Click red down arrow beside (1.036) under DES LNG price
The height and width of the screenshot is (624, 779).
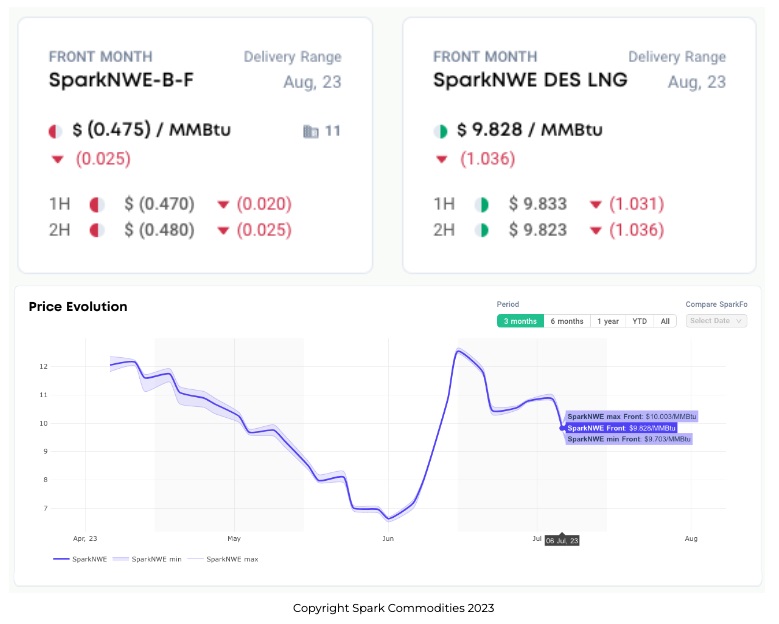pyautogui.click(x=442, y=159)
